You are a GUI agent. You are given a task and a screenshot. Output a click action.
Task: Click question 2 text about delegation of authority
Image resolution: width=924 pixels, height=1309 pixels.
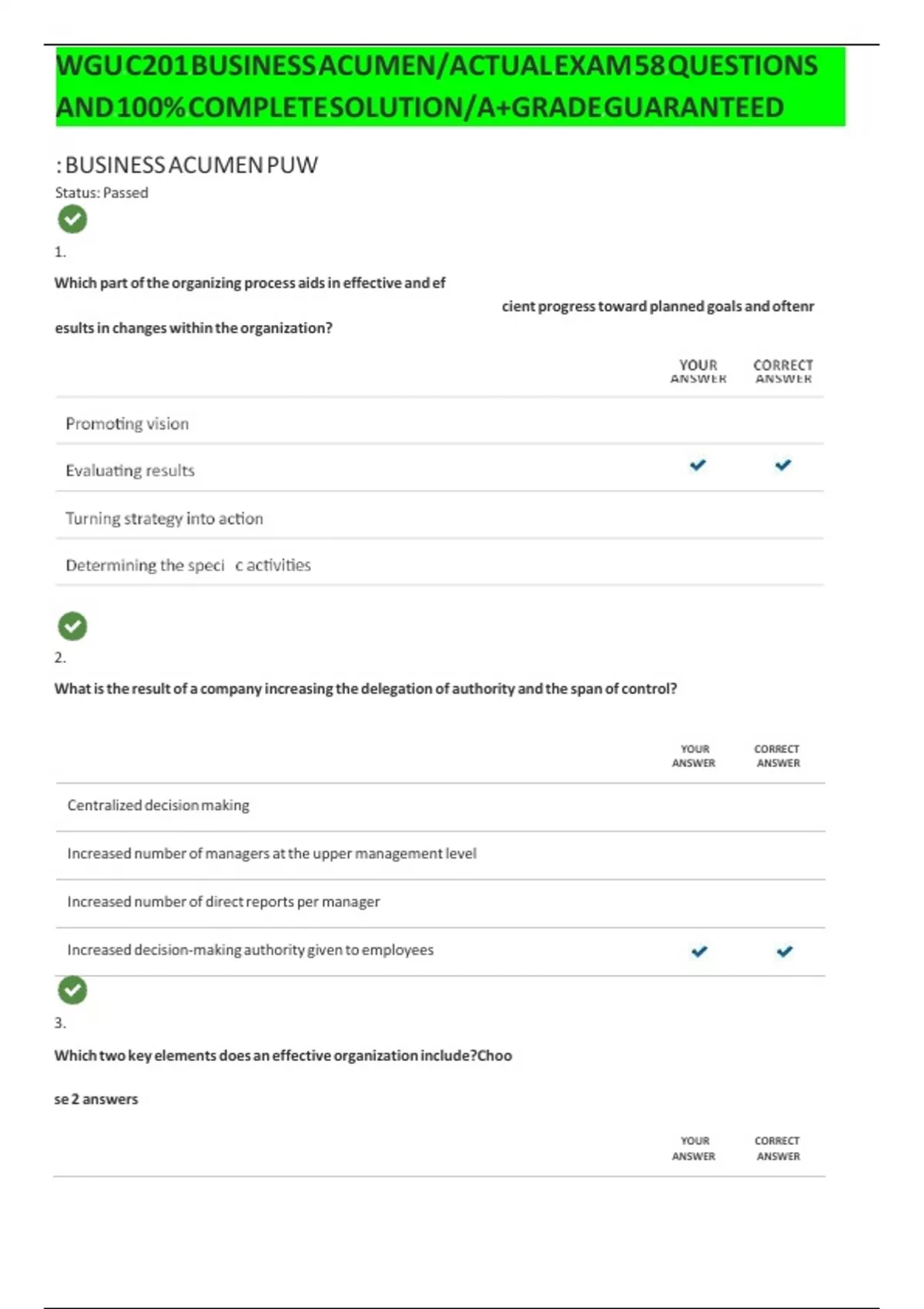click(x=365, y=688)
